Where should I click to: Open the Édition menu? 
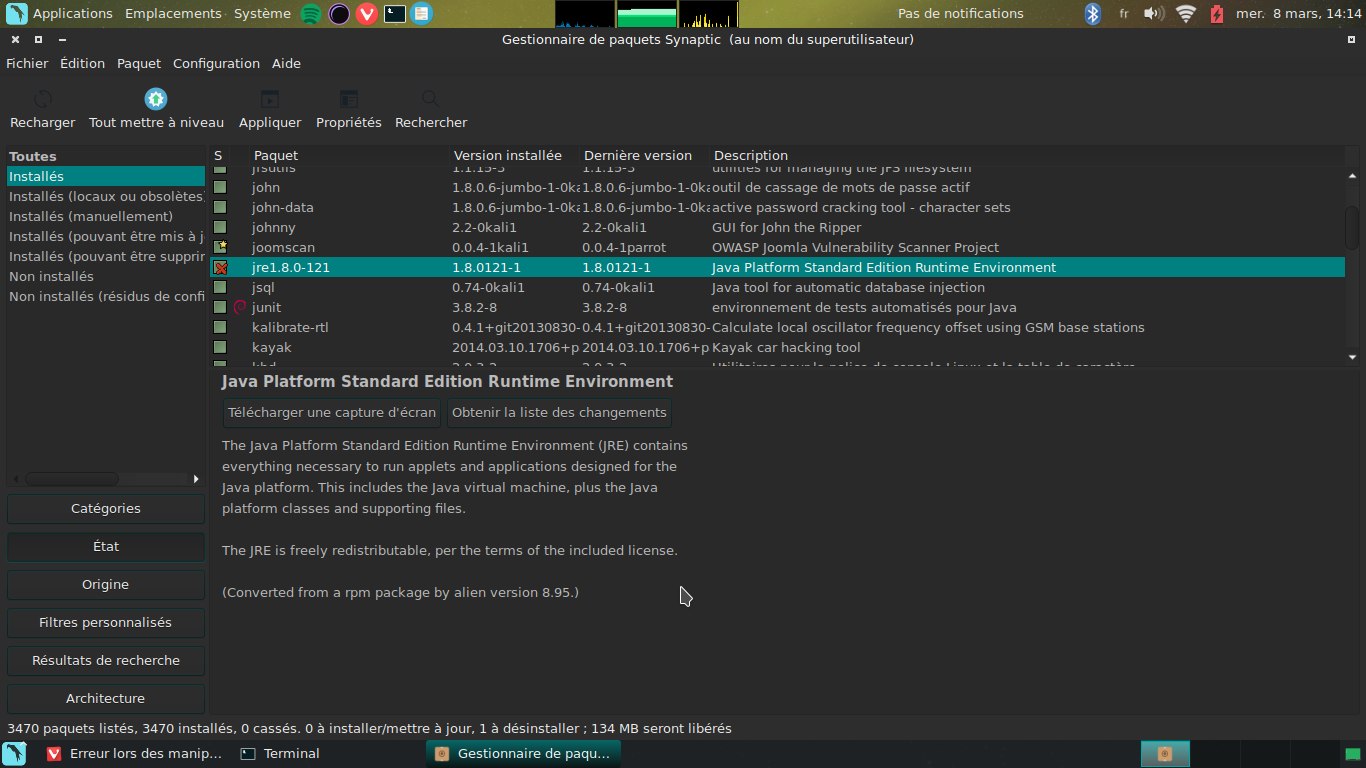click(82, 63)
